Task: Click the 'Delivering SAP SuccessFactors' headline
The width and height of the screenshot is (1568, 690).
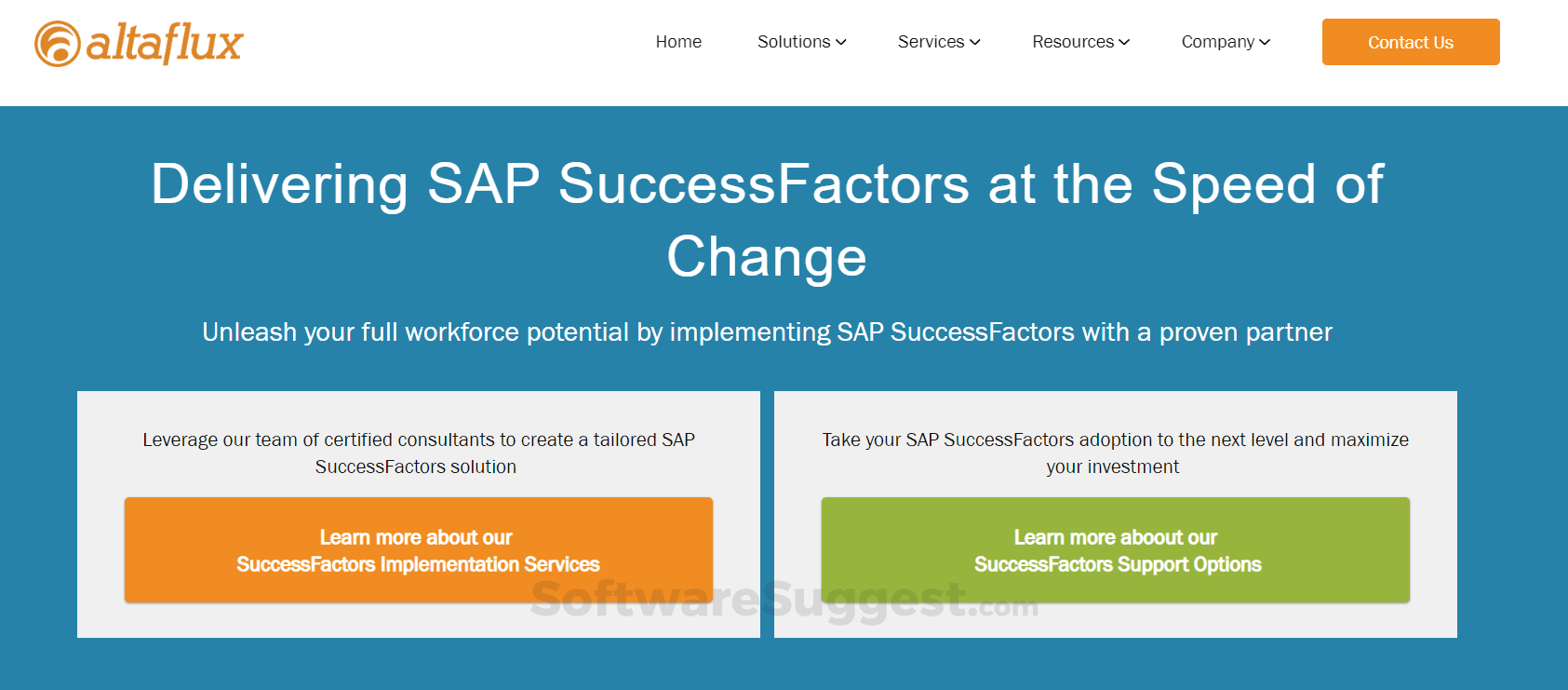Action: (768, 220)
